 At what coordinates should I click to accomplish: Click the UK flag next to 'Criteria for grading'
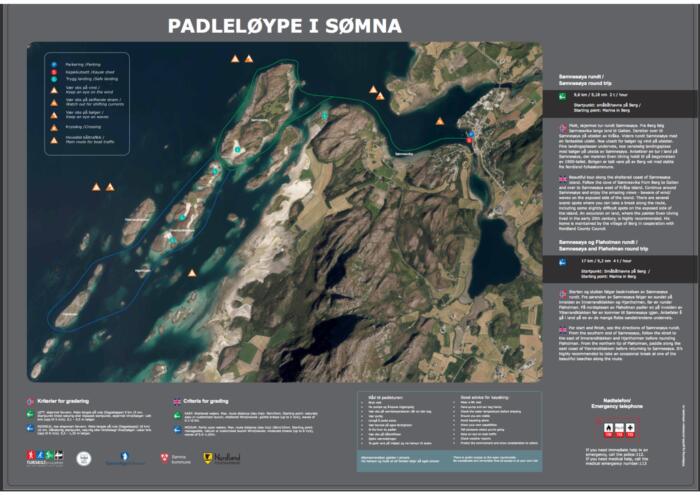click(177, 402)
